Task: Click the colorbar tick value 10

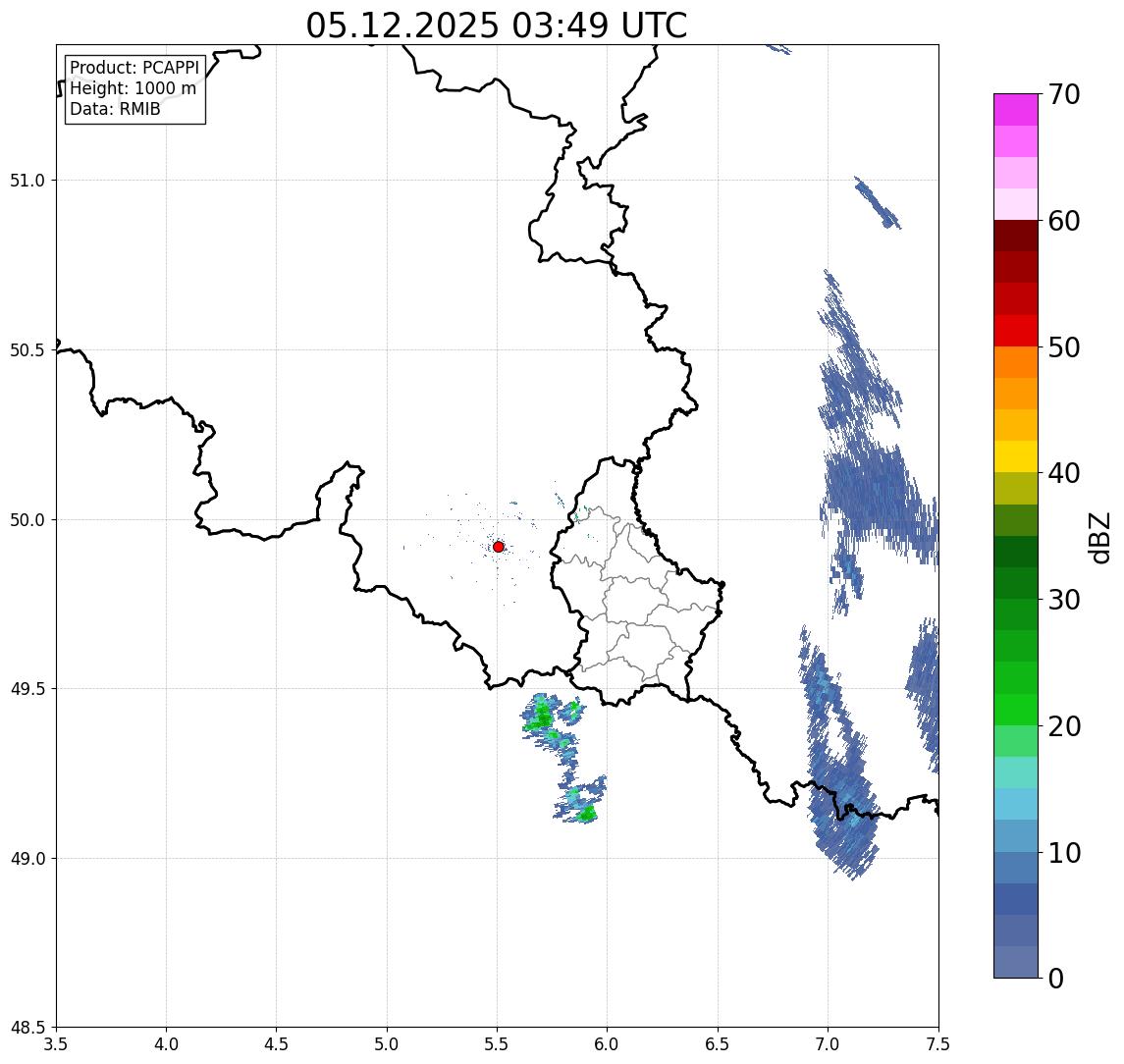Action: (1064, 853)
